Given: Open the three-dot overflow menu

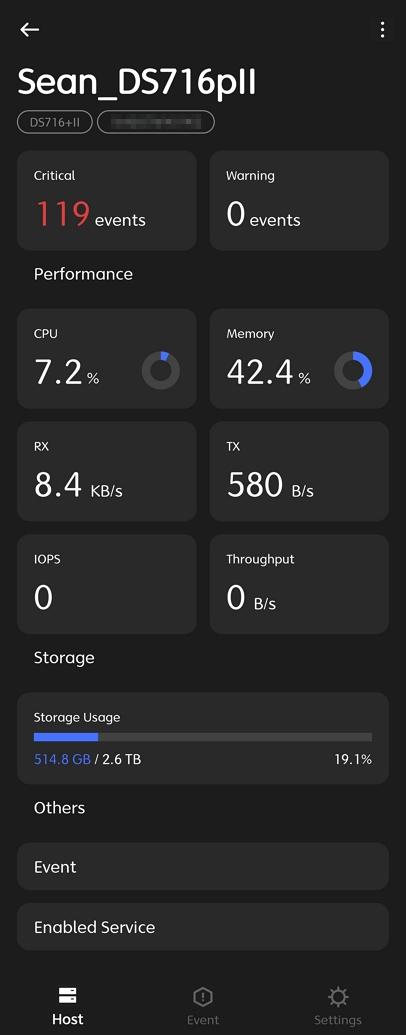Looking at the screenshot, I should 382,30.
